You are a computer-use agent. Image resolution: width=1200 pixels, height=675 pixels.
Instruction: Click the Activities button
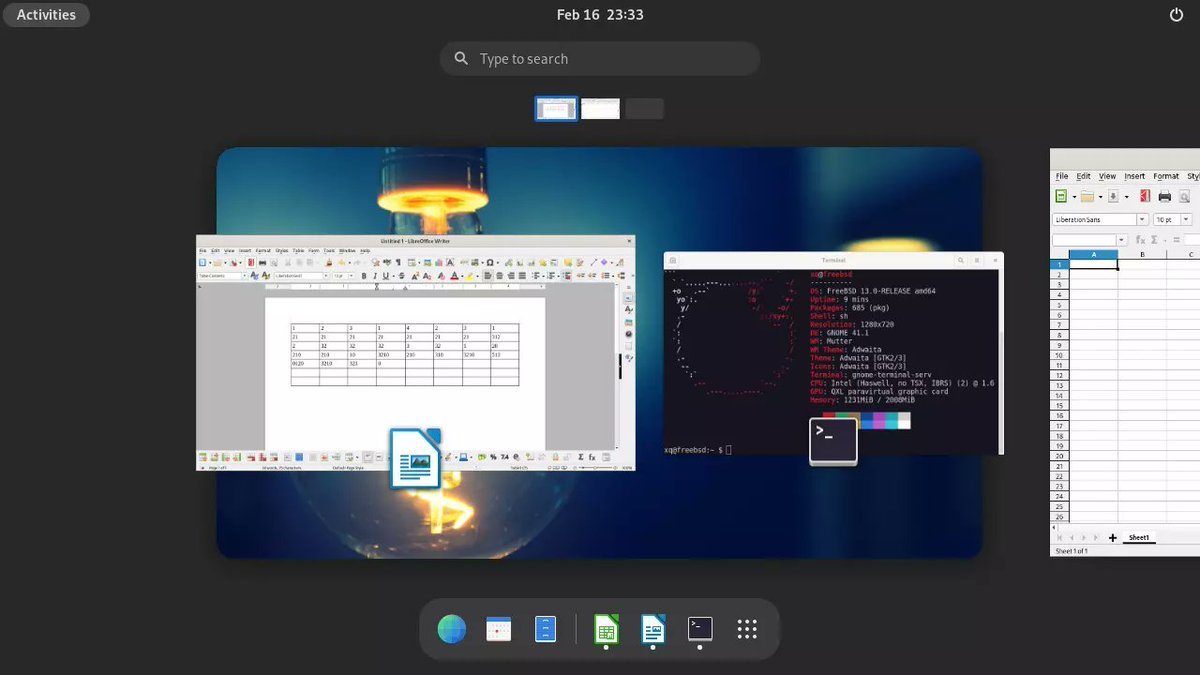46,15
